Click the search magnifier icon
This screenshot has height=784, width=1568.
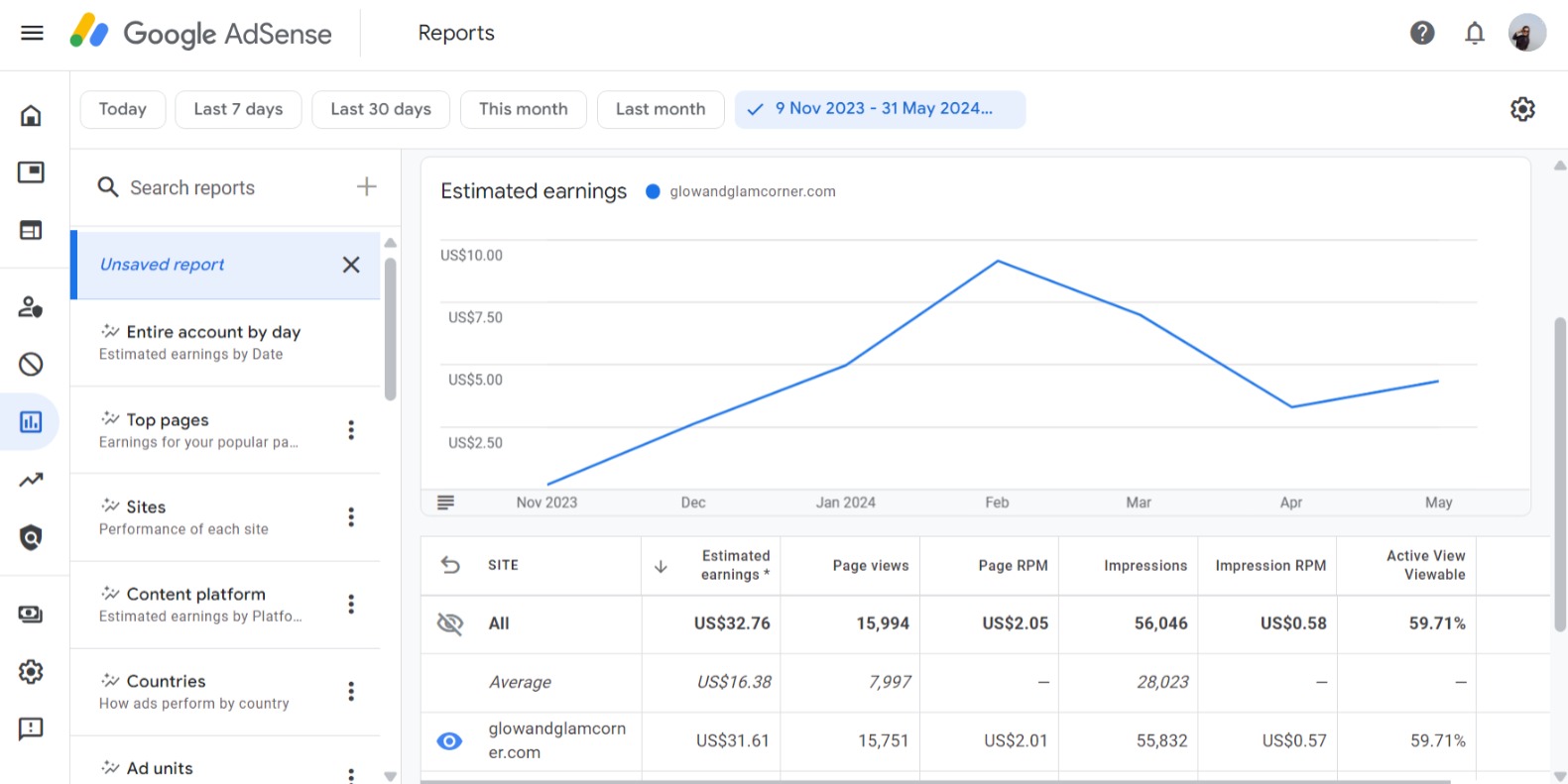click(108, 186)
